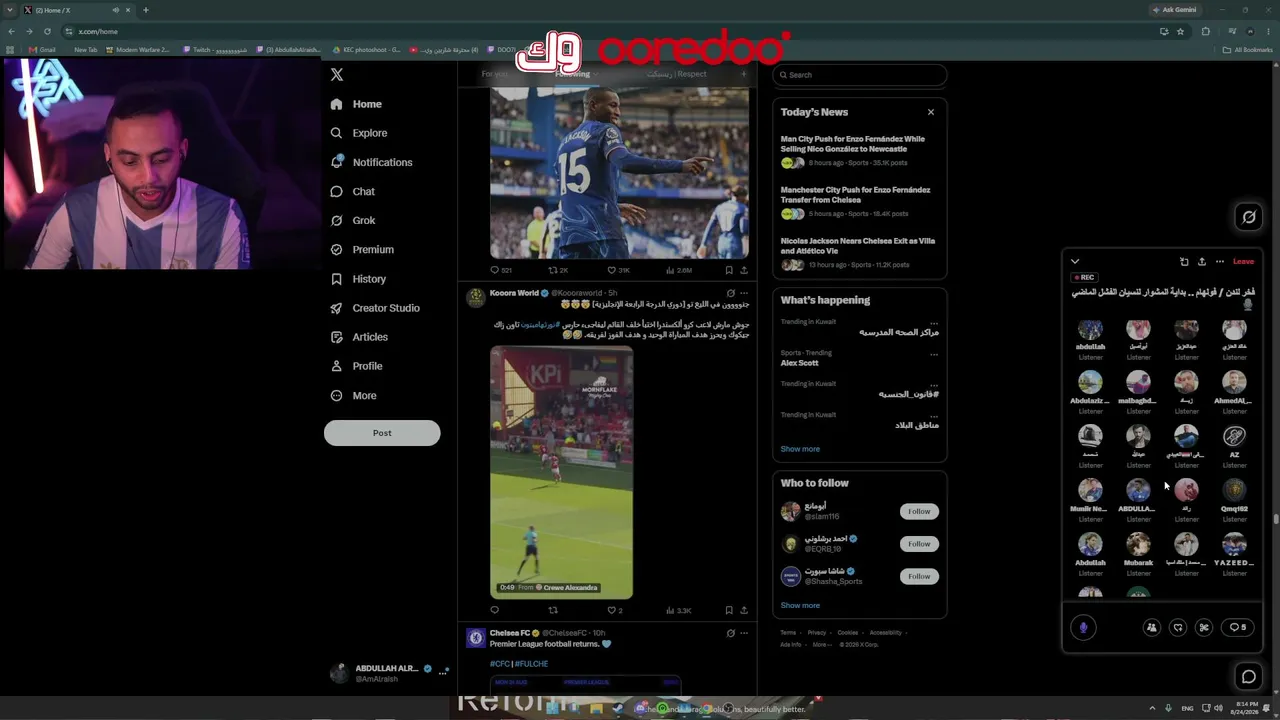Open Kooora World post more options
The width and height of the screenshot is (1280, 720).
(743, 293)
